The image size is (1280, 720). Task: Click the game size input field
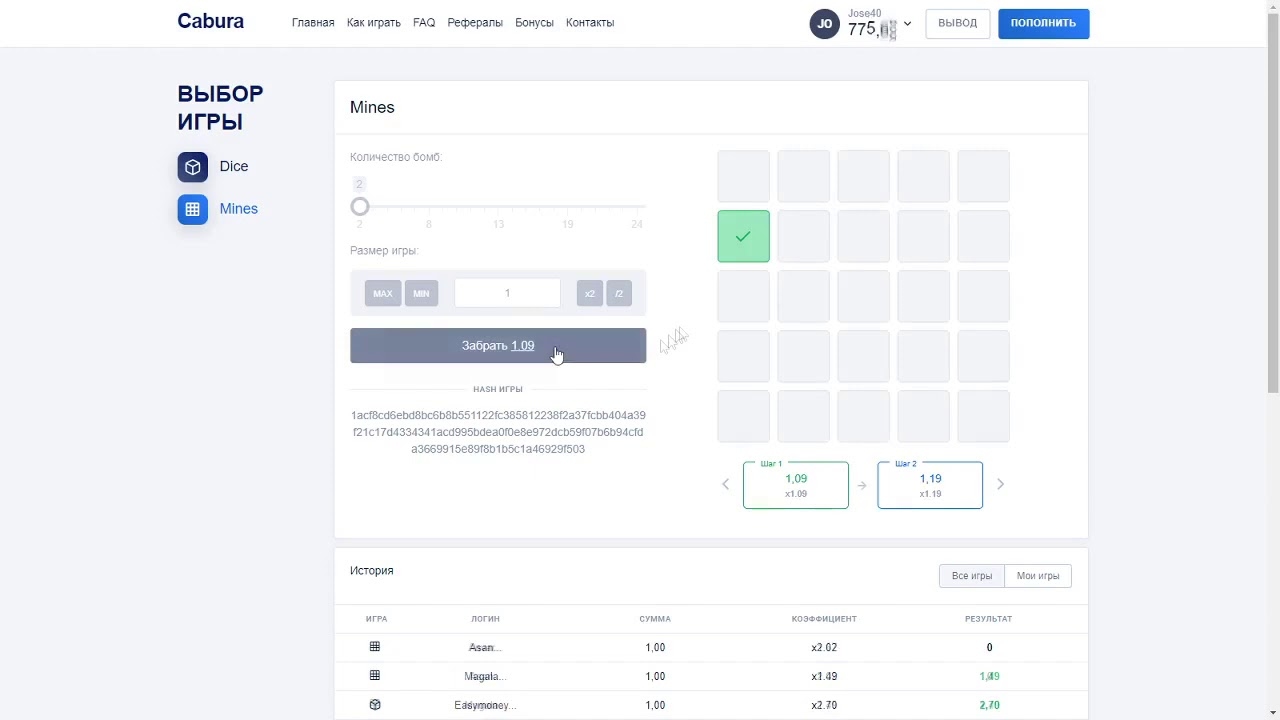pos(507,293)
